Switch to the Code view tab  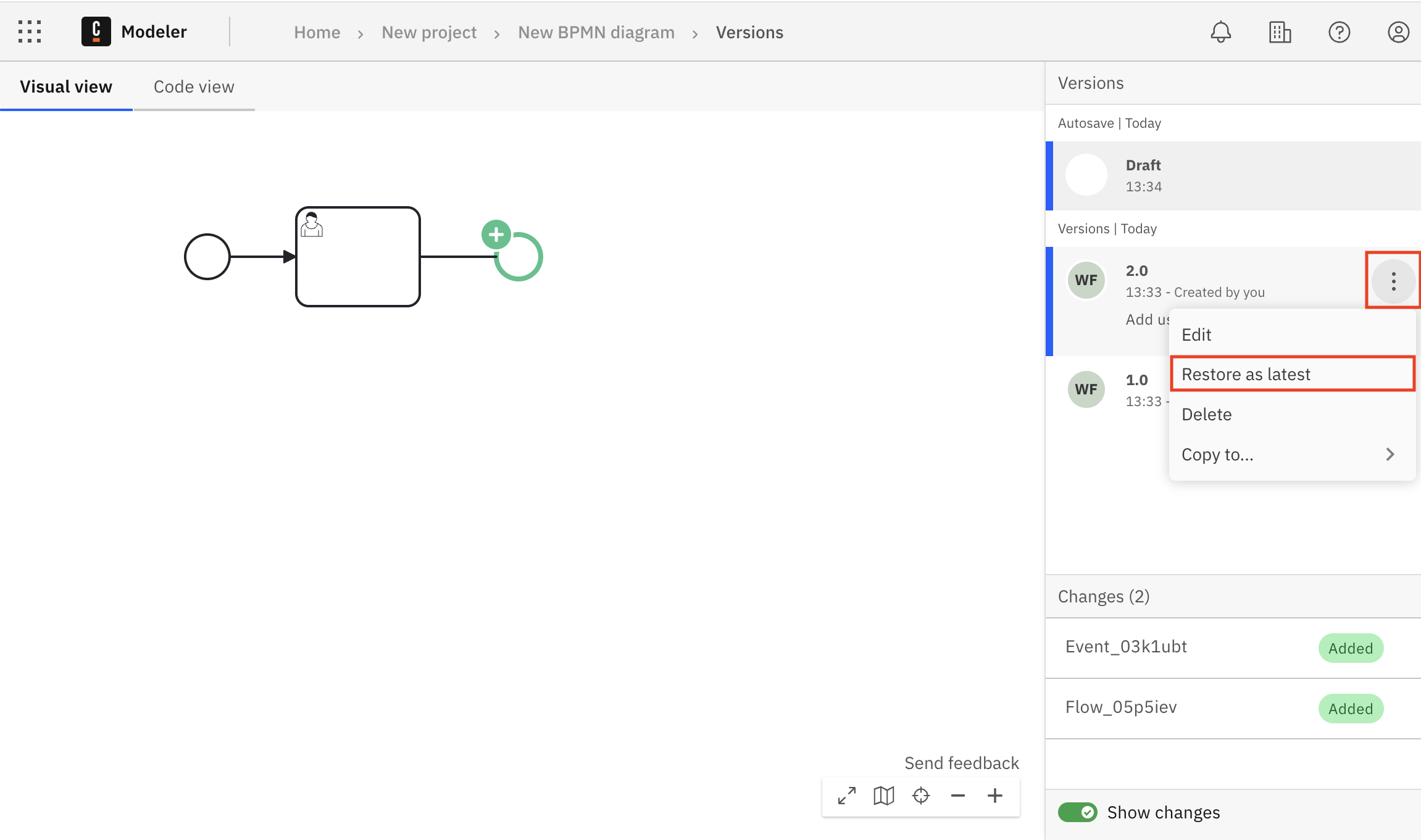pos(194,86)
